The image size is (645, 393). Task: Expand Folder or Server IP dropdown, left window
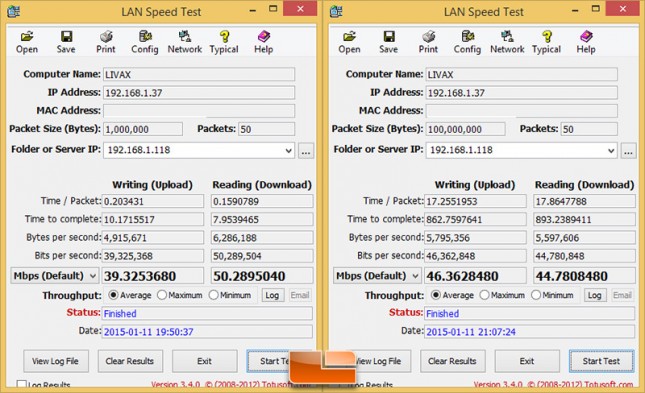[288, 151]
